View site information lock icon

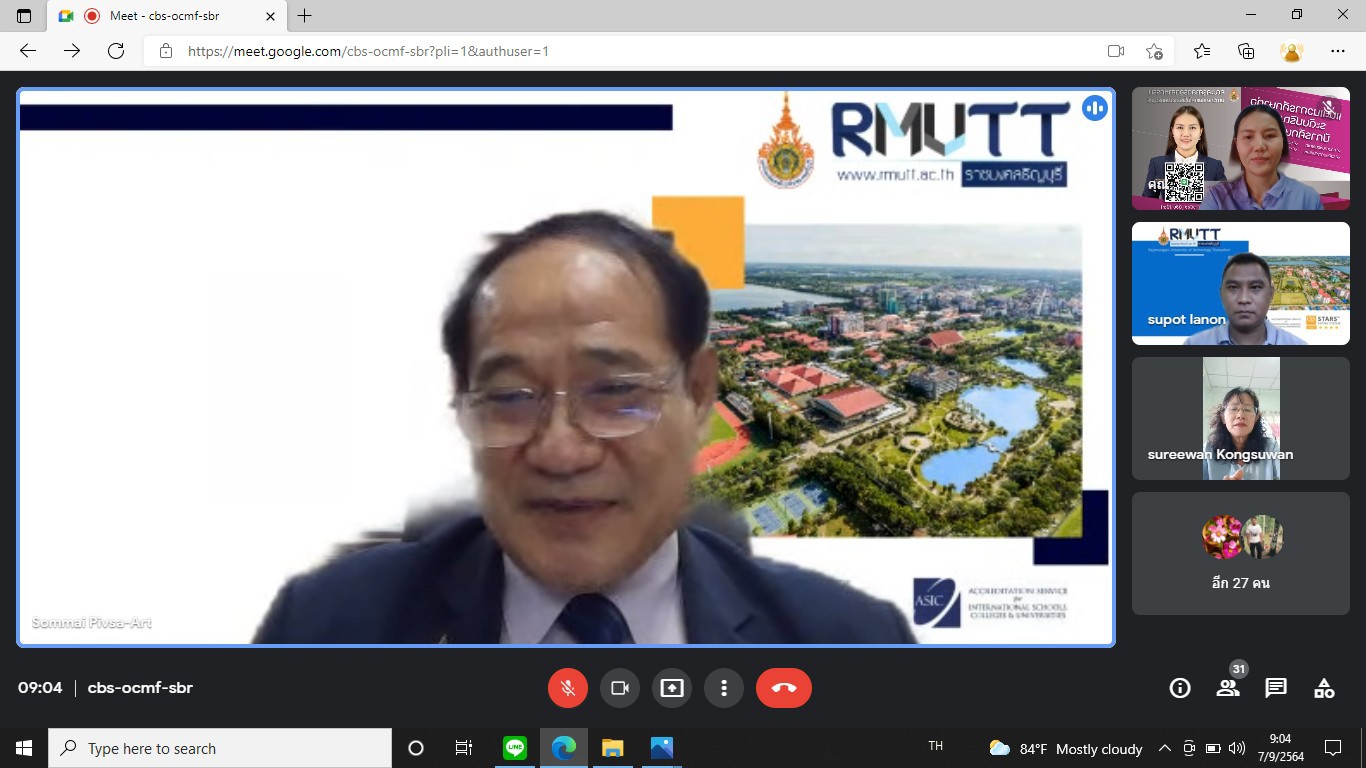pyautogui.click(x=166, y=51)
